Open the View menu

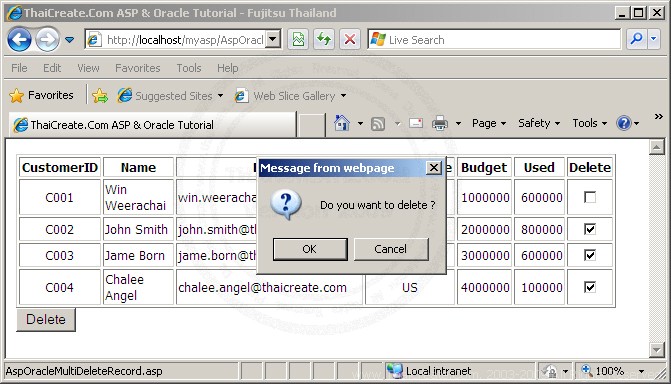(88, 68)
